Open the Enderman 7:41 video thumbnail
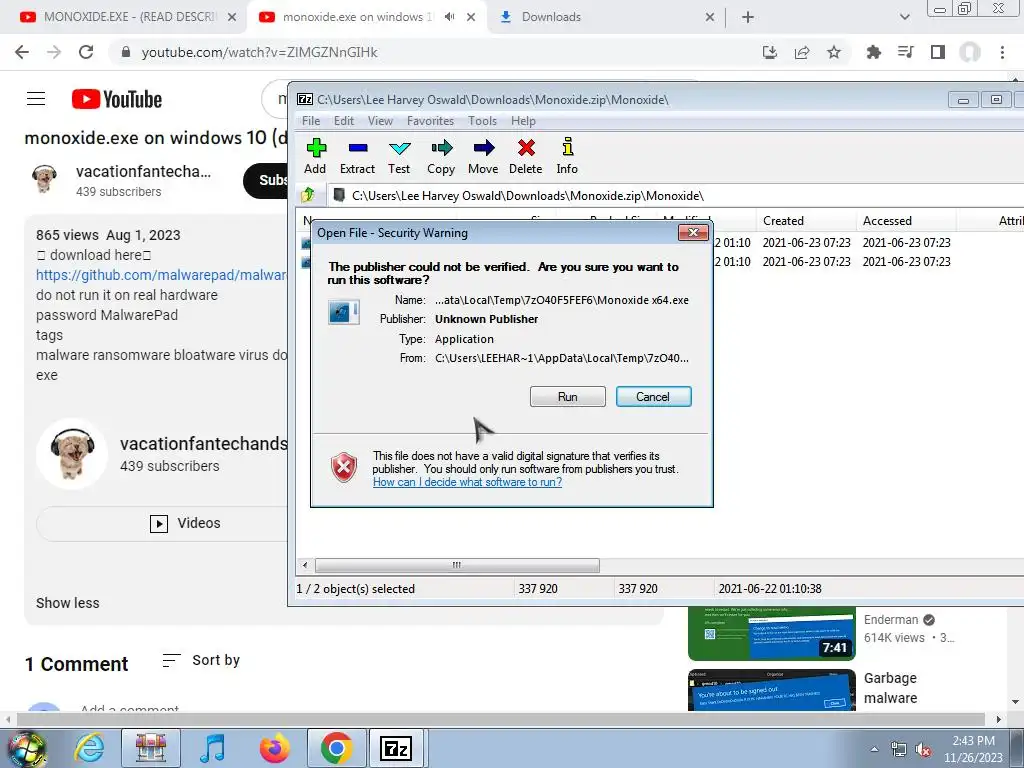This screenshot has height=768, width=1024. 772,633
